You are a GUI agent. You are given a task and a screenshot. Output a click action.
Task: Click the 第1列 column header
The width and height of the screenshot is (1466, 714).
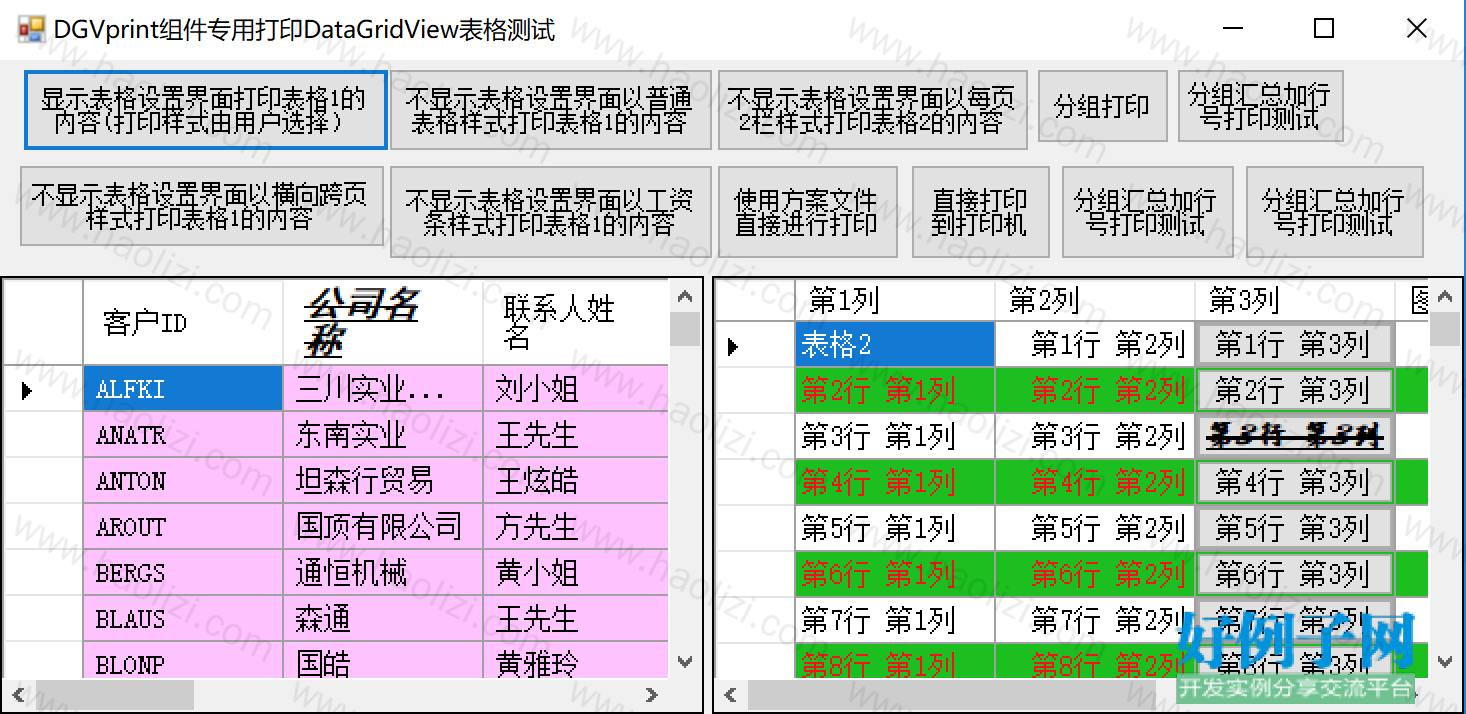coord(895,299)
